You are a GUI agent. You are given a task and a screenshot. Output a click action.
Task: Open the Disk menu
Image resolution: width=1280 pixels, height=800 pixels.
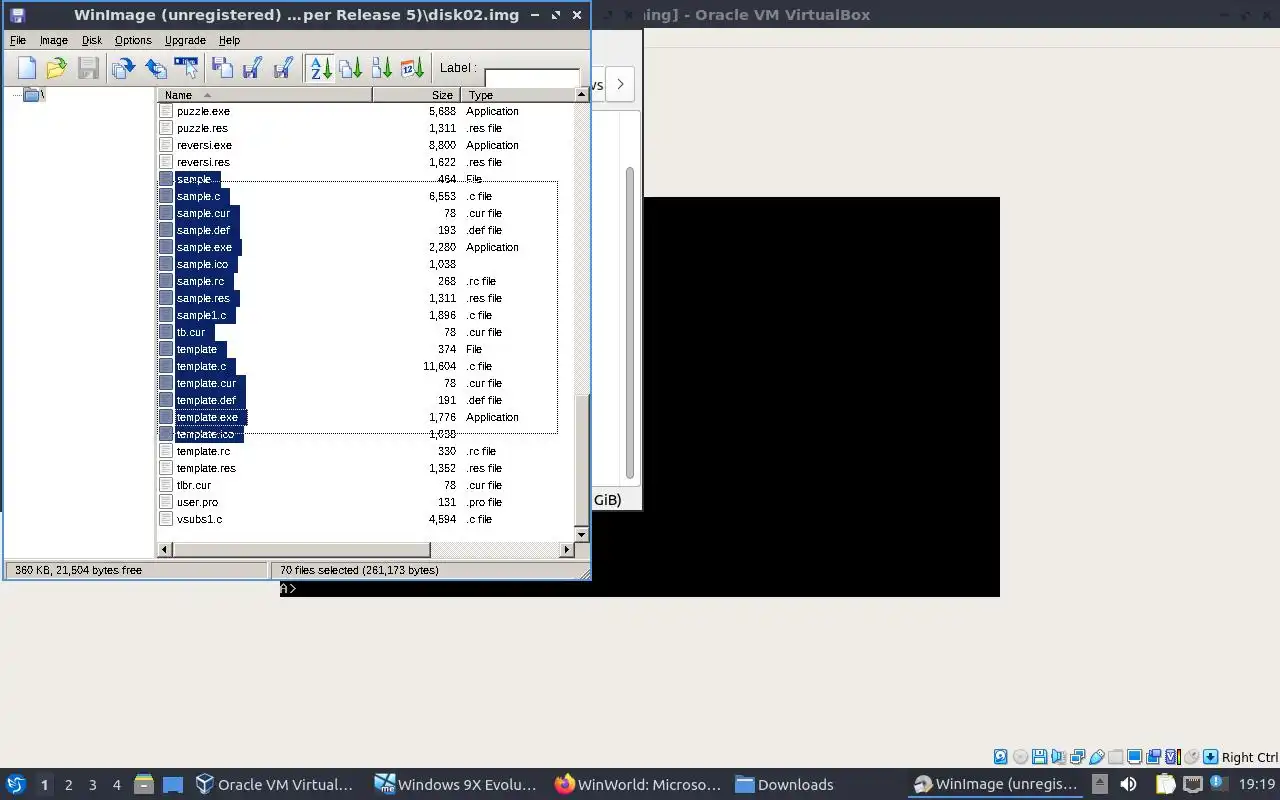point(92,40)
